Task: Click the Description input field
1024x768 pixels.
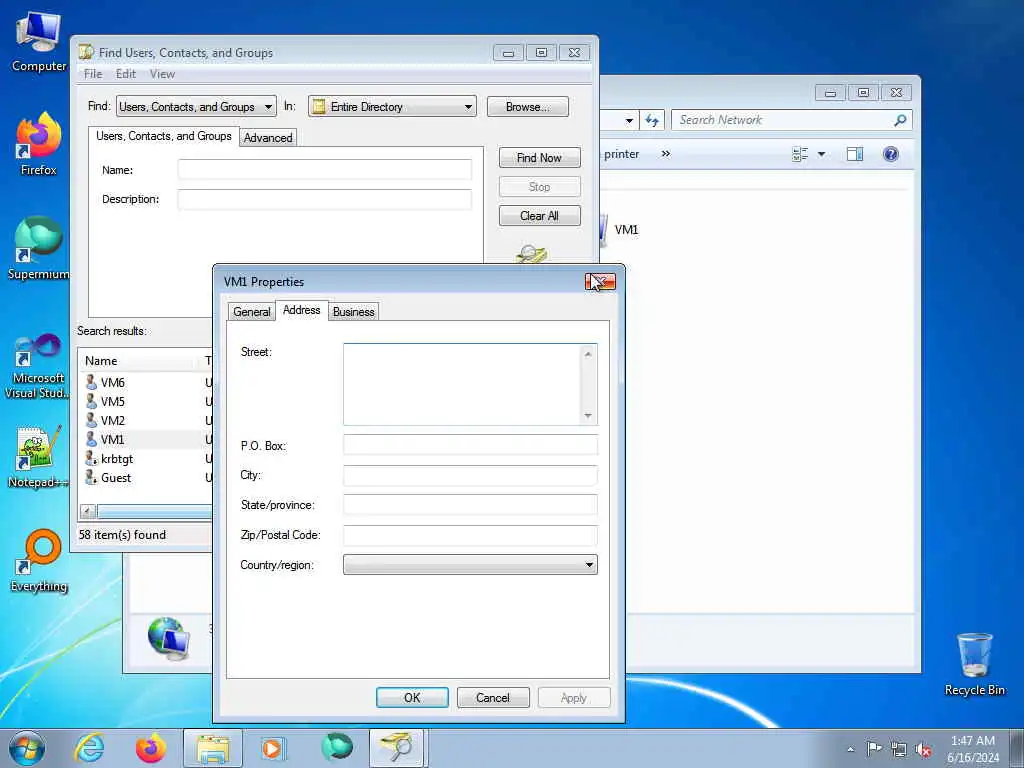Action: (325, 199)
